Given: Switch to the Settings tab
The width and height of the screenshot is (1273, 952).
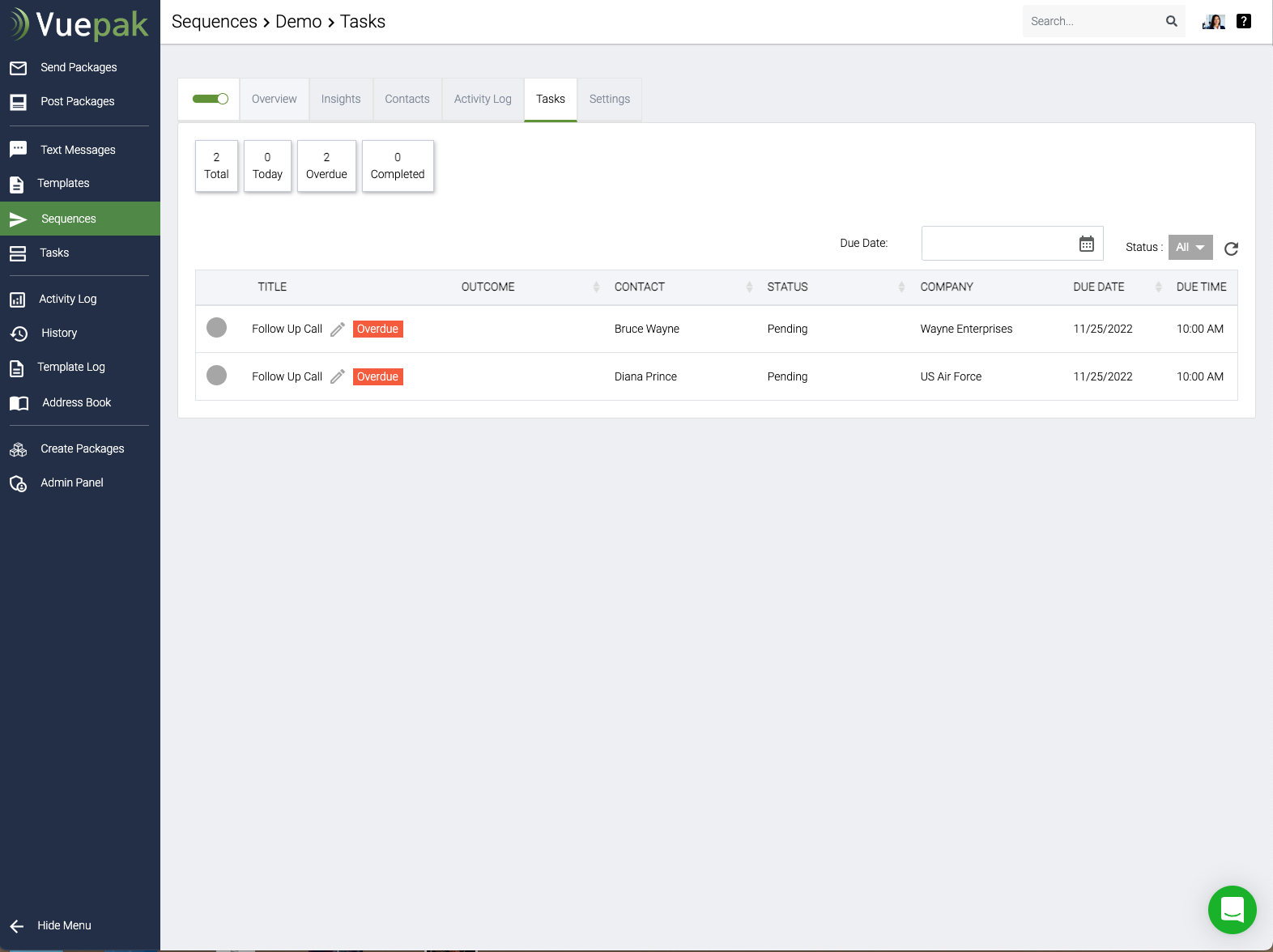Looking at the screenshot, I should point(609,99).
